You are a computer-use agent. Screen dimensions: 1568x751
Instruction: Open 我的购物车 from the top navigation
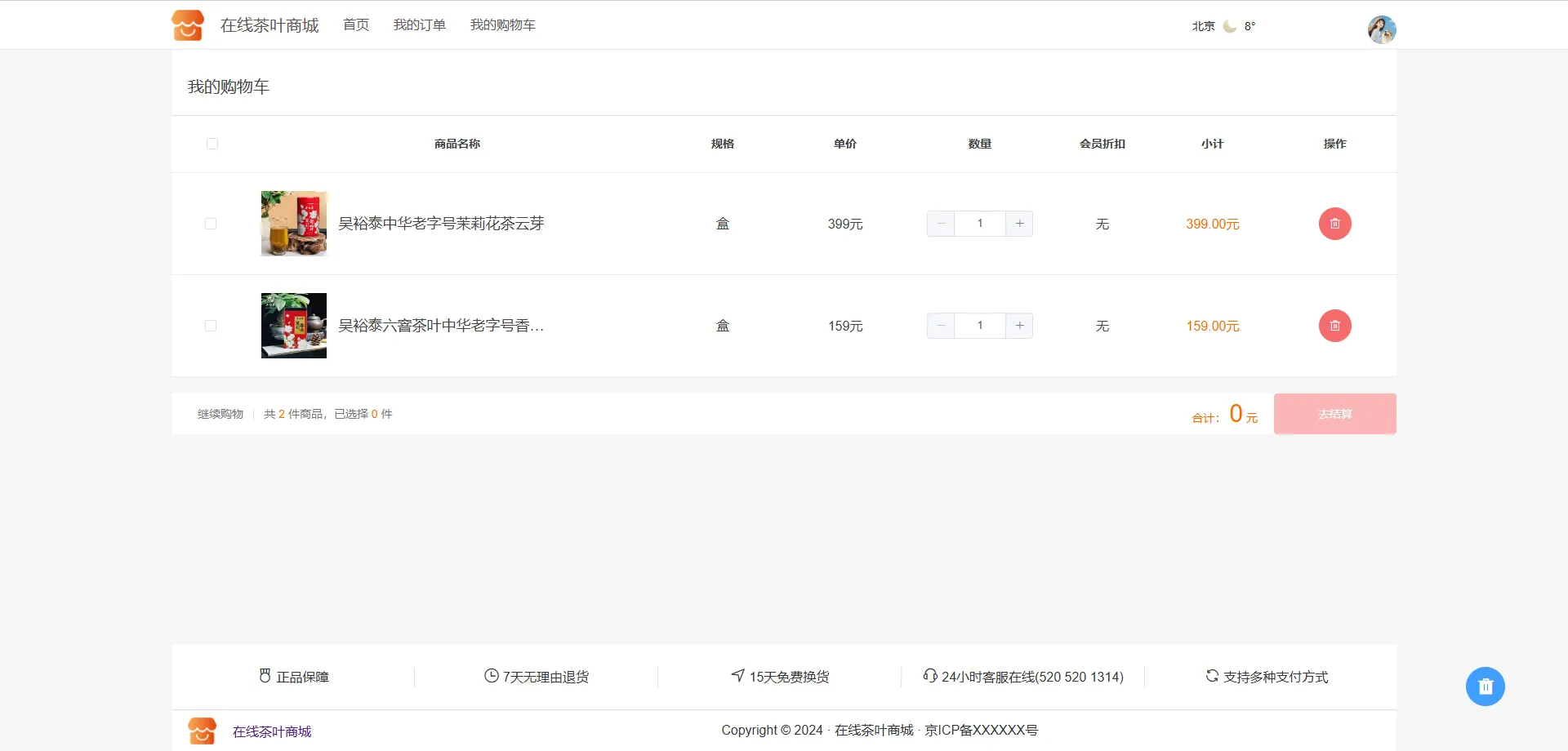[503, 25]
